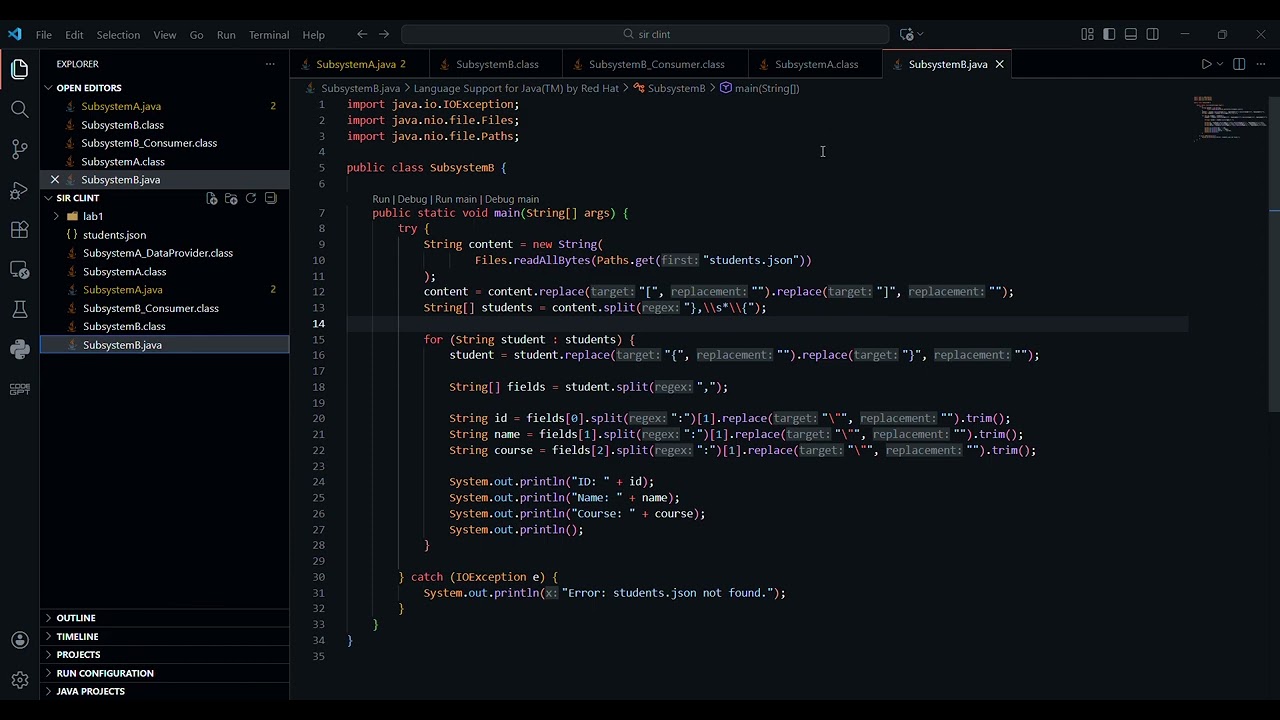The image size is (1280, 720).
Task: Collapse all folders in SIR CLINT explorer
Action: click(x=270, y=198)
